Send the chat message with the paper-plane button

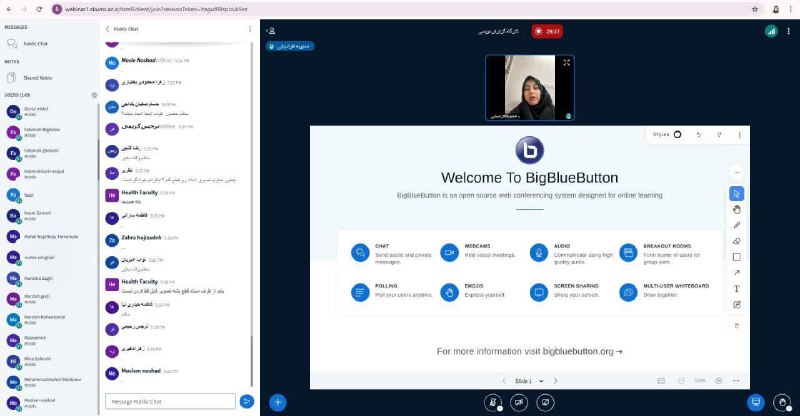(x=246, y=402)
